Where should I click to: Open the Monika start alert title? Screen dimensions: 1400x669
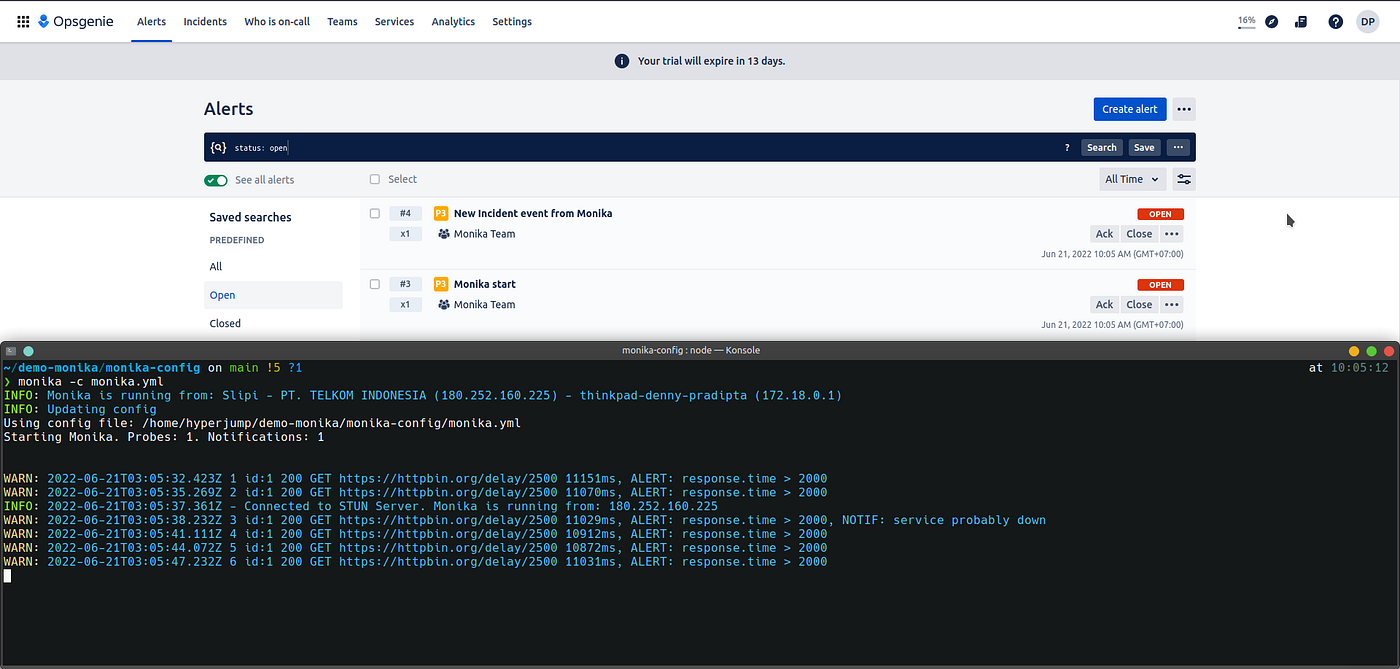pos(485,284)
